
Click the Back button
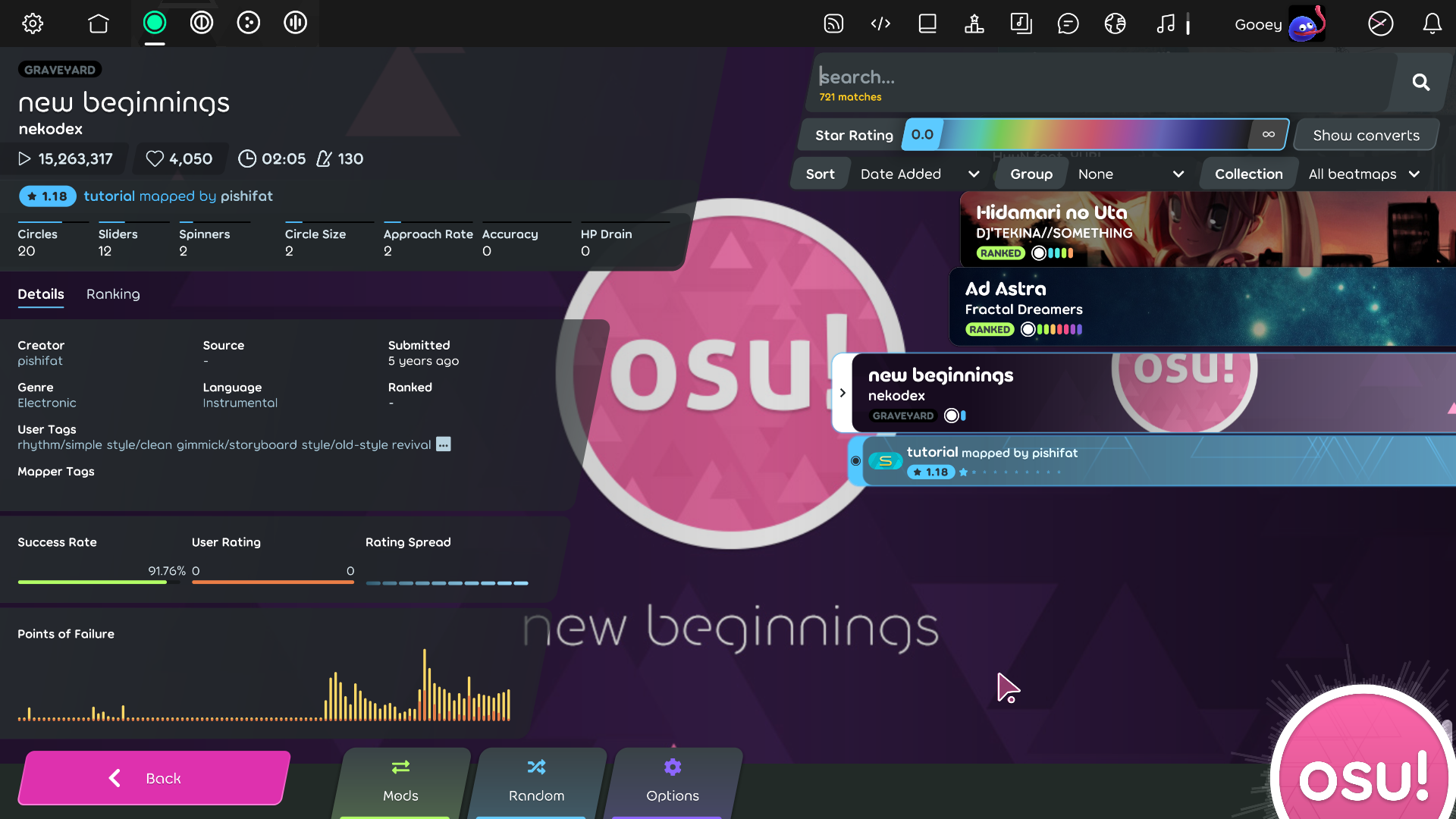point(155,778)
